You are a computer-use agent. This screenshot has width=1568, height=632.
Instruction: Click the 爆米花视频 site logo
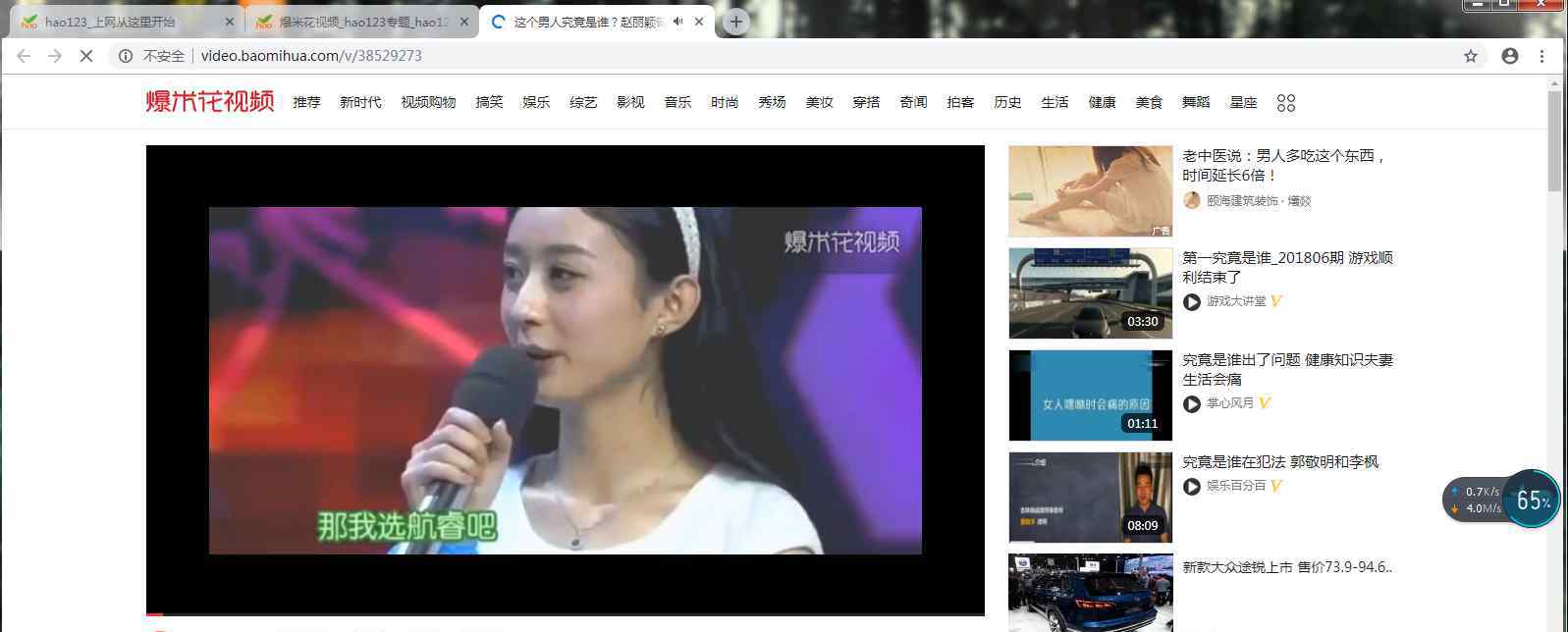209,101
